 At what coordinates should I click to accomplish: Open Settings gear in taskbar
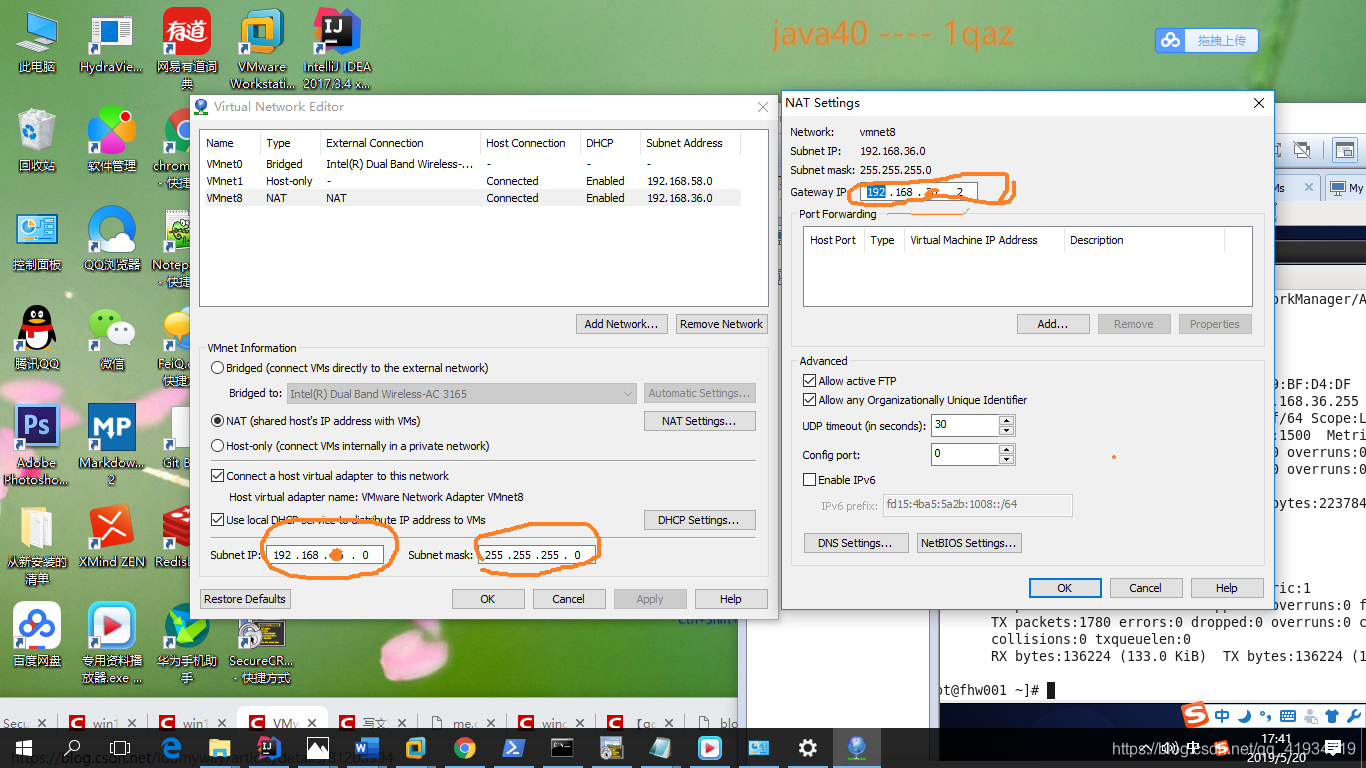coord(807,747)
